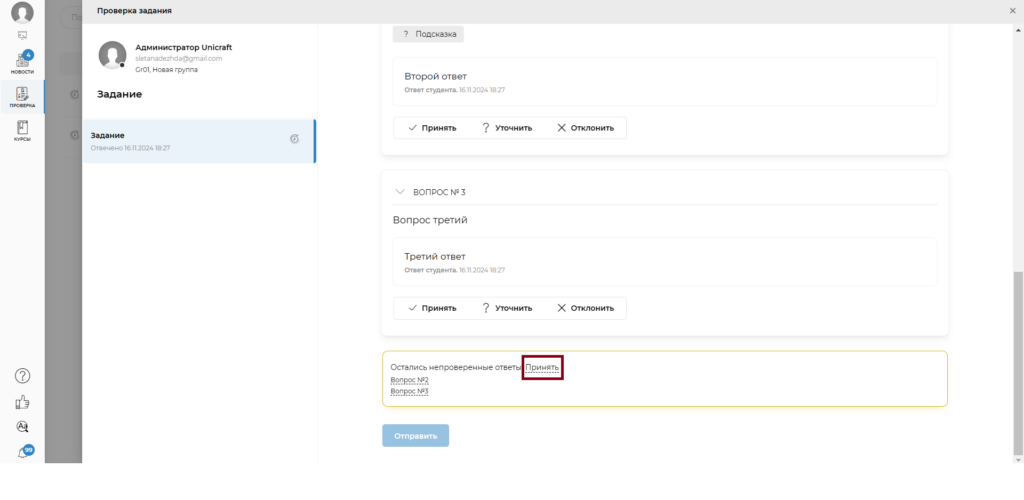This screenshot has height=500, width=1024.
Task: Close the Проверка задания dialog
Action: [x=1013, y=11]
